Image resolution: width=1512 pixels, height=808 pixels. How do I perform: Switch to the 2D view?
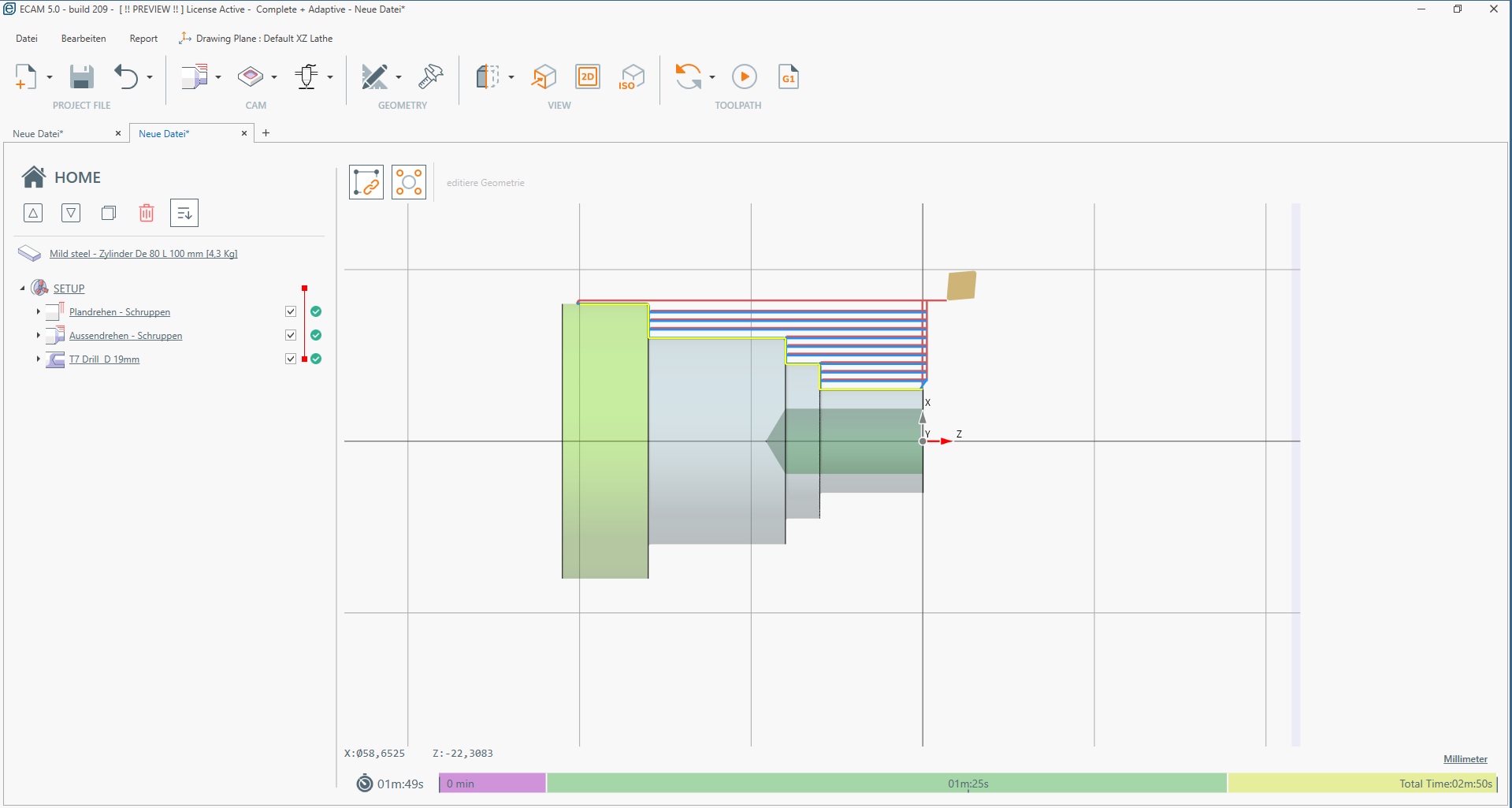588,77
